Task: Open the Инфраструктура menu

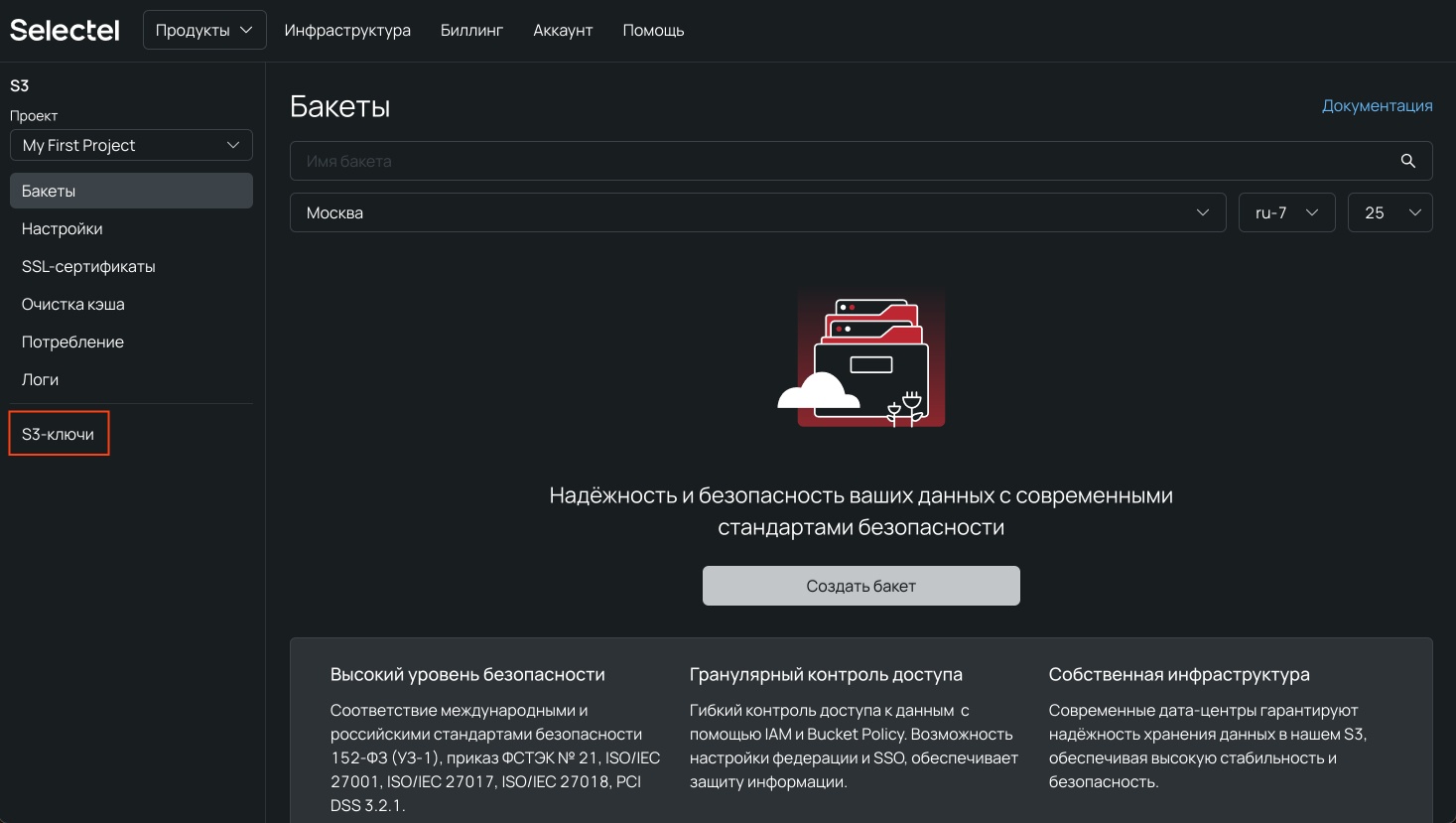Action: coord(347,30)
